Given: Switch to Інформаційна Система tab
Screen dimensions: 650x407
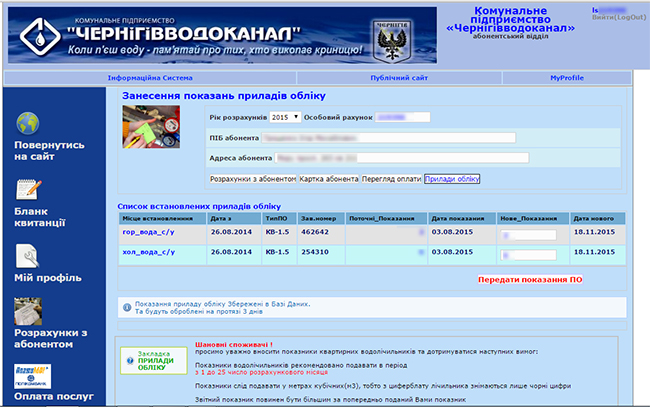Looking at the screenshot, I should point(149,77).
